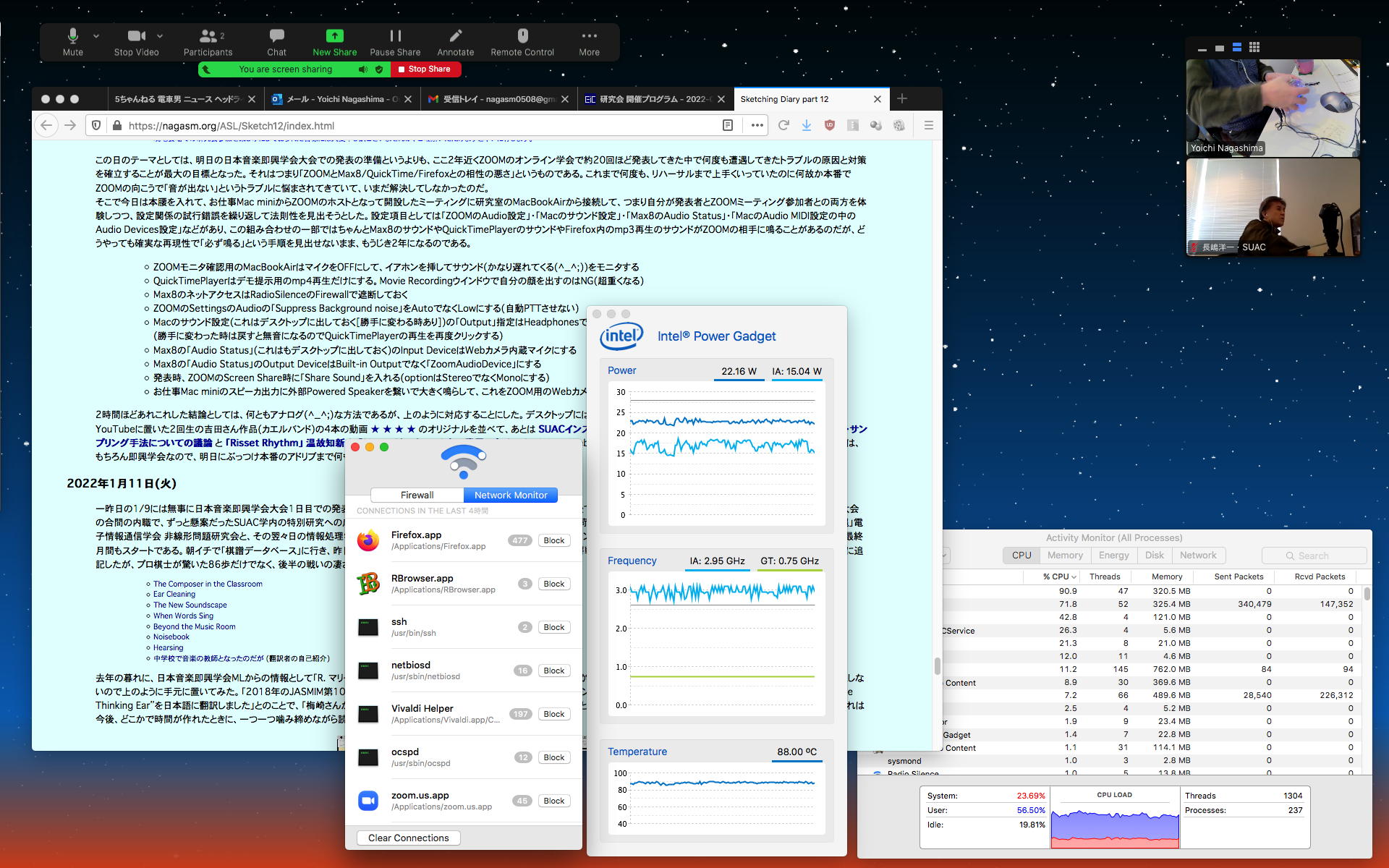The image size is (1389, 868).
Task: Open Firefox hamburger menu icon
Action: pyautogui.click(x=928, y=125)
